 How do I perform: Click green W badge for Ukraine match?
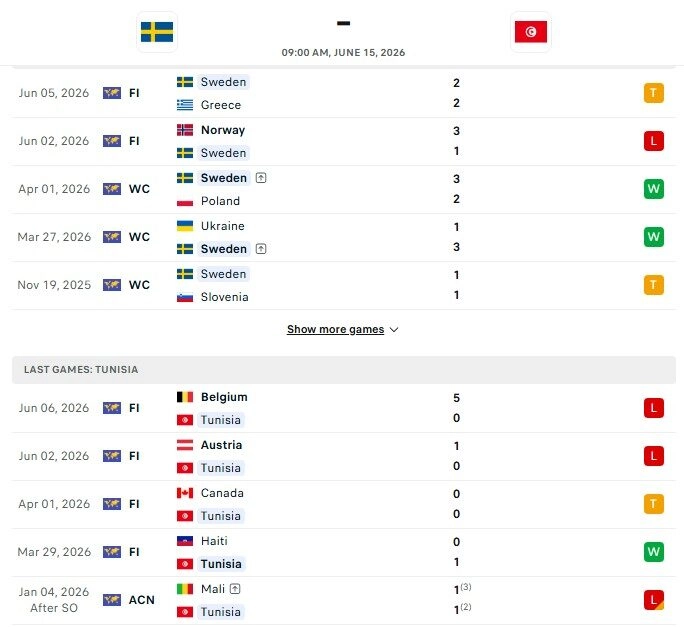tap(653, 237)
